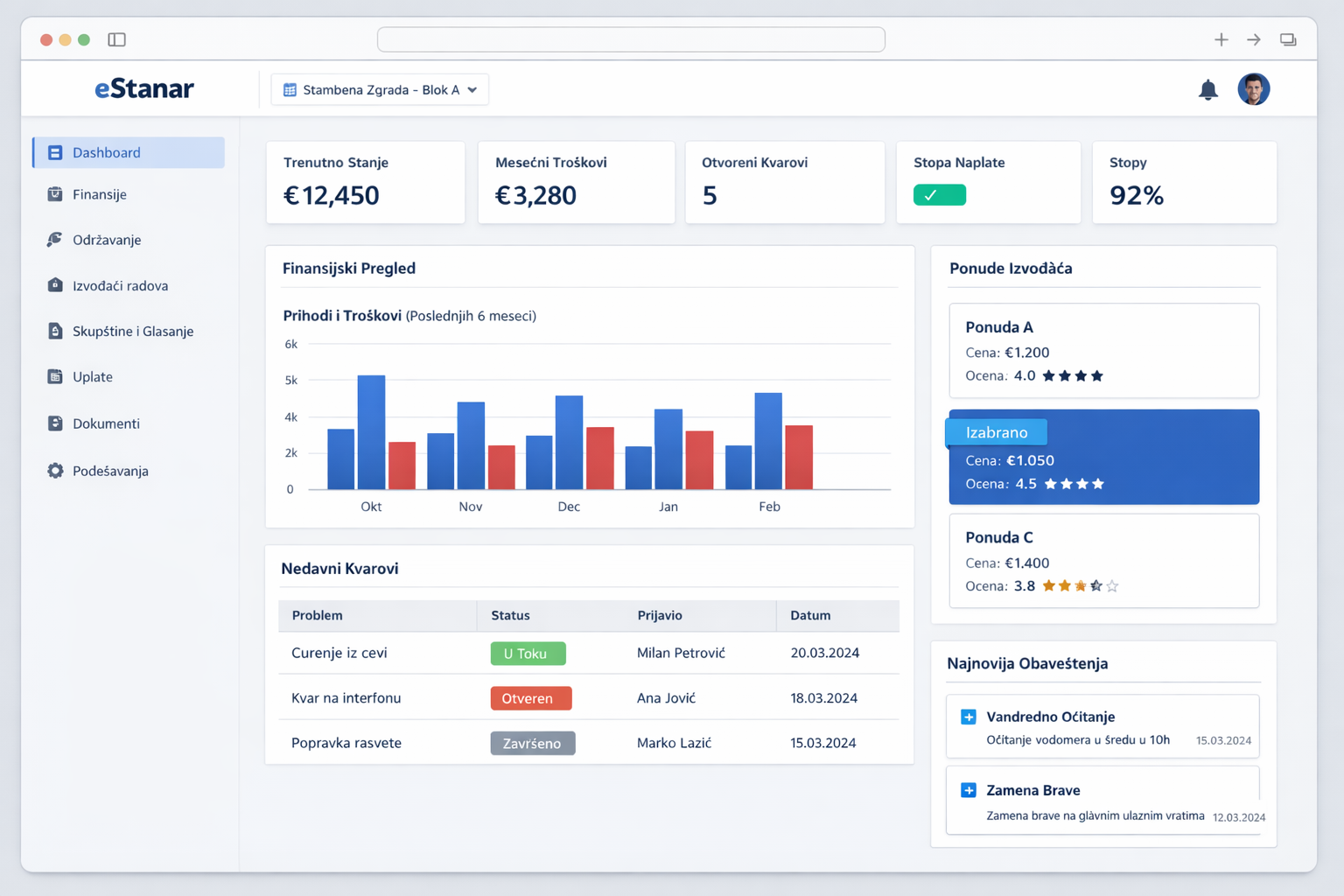Click the browser address bar

pyautogui.click(x=631, y=39)
